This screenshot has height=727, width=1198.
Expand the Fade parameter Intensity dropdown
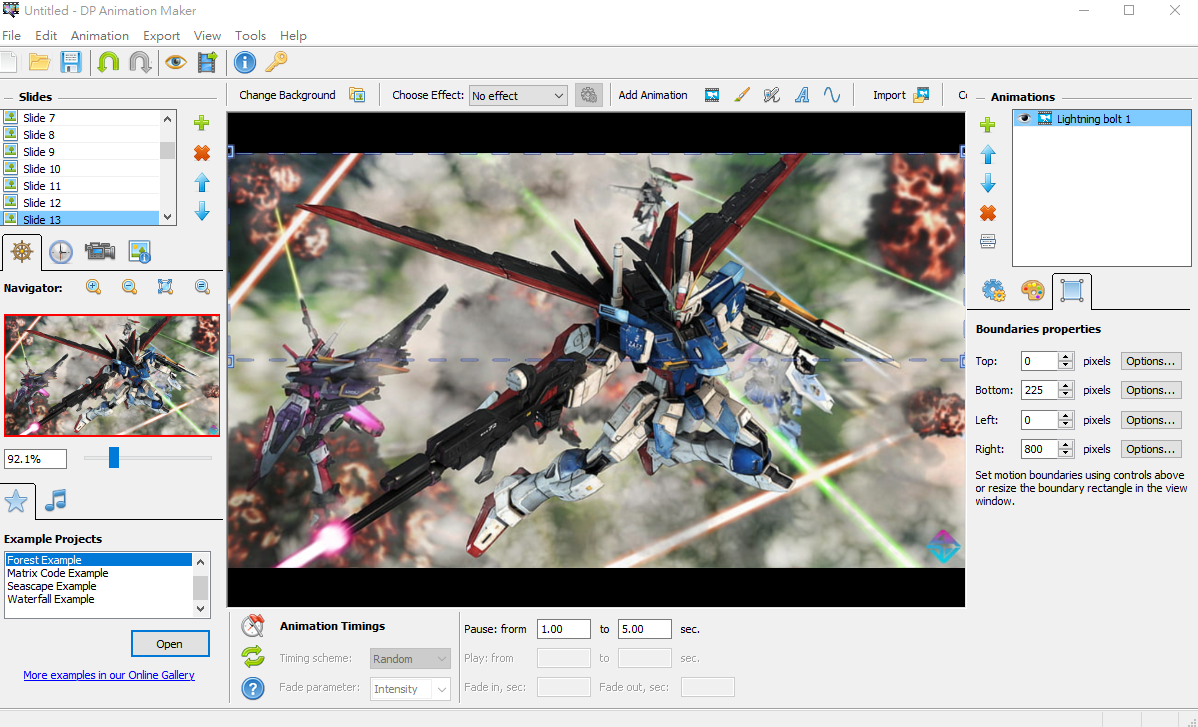(440, 689)
